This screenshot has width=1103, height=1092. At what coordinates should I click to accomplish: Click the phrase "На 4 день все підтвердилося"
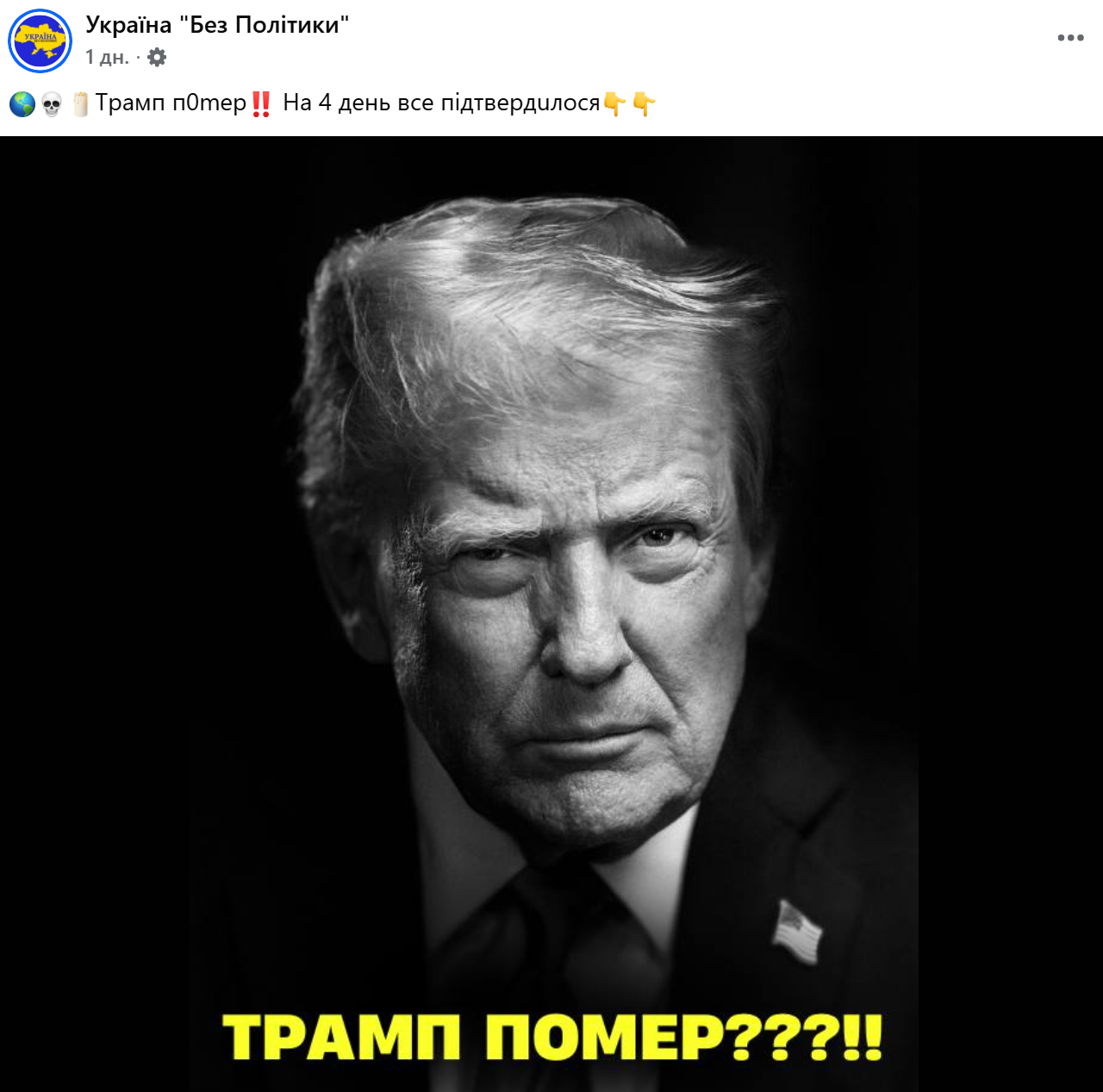coord(441,103)
